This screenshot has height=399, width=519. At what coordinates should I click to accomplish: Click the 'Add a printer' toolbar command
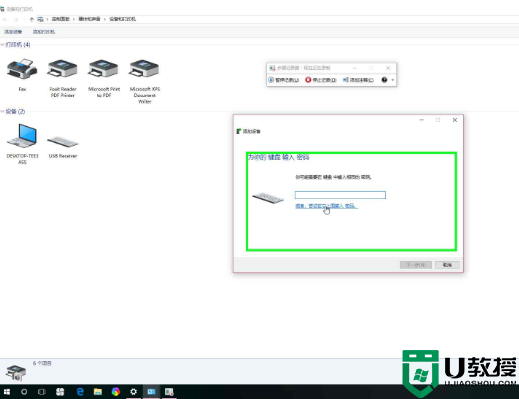click(x=44, y=32)
